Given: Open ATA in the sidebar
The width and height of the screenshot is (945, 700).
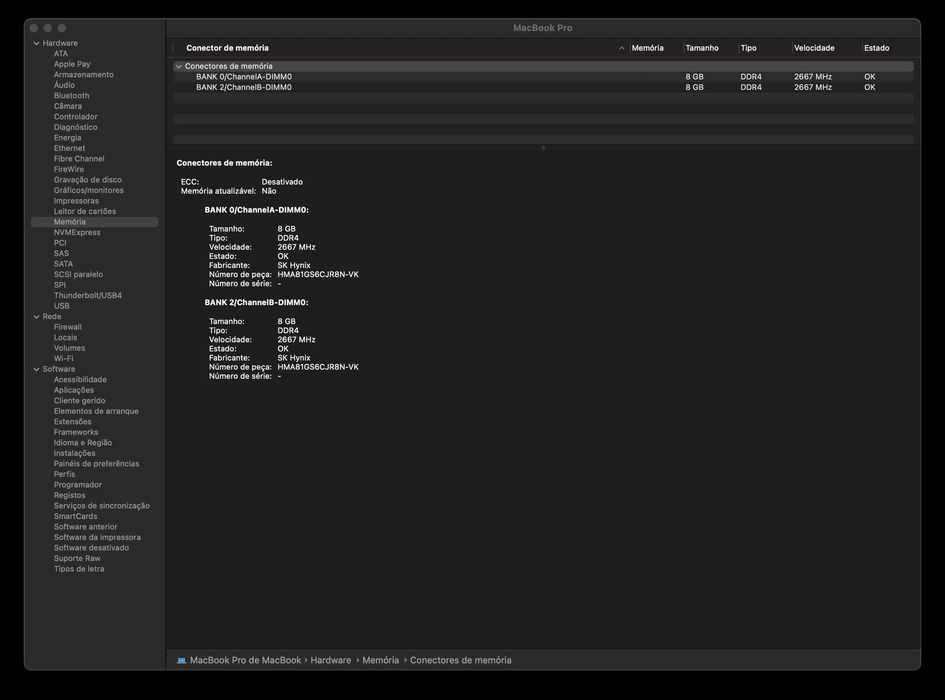Looking at the screenshot, I should (x=61, y=54).
